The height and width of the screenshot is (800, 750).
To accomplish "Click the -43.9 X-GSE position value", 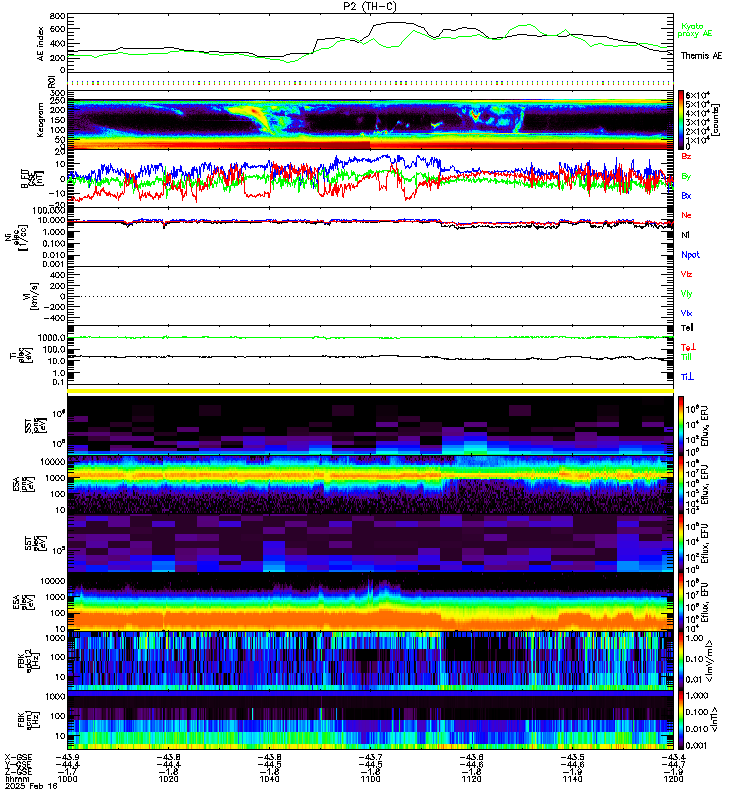I will pos(67,758).
